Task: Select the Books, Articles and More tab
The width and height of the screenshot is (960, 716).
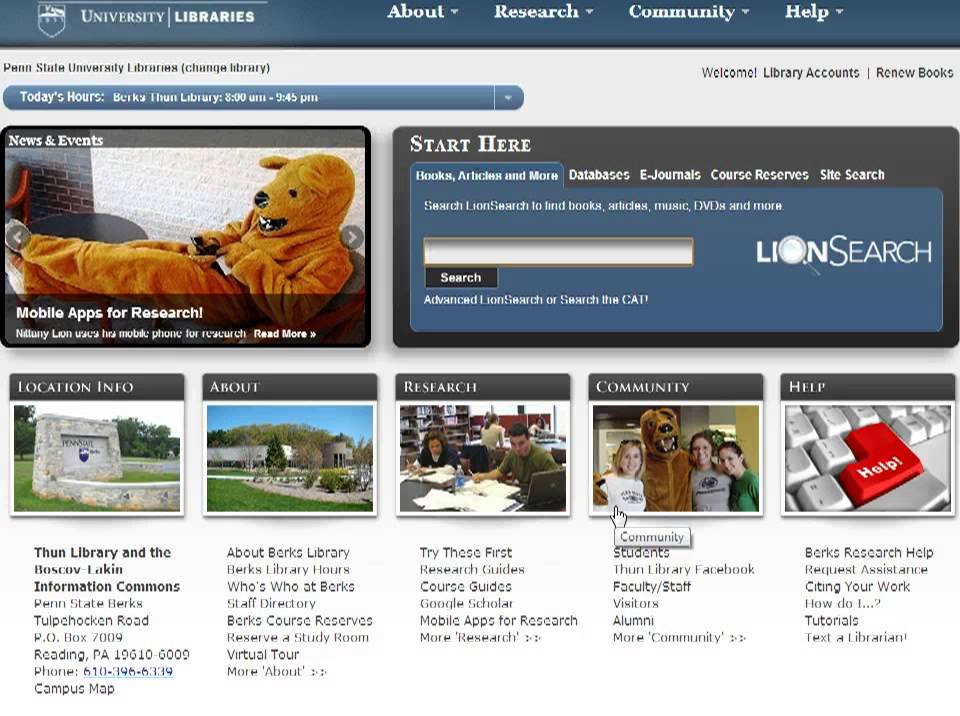Action: click(x=487, y=175)
